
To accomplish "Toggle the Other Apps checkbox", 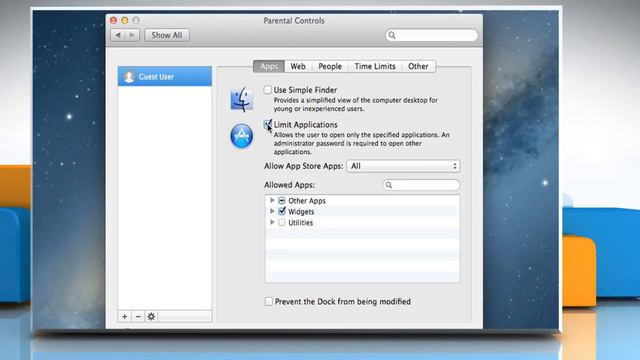I will click(282, 200).
